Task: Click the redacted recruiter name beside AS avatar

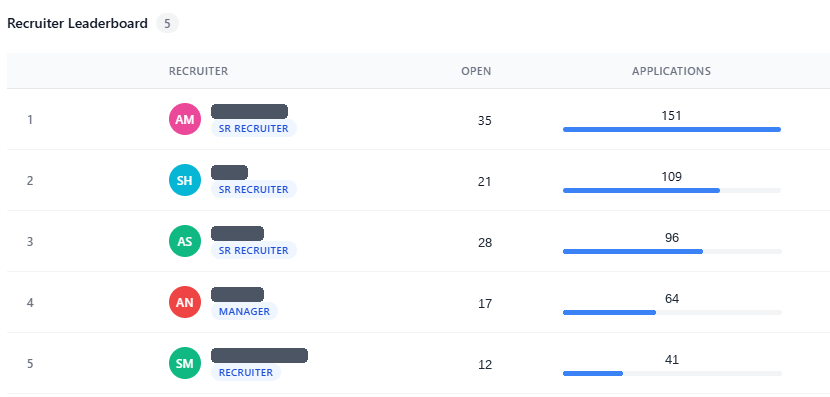Action: click(238, 233)
